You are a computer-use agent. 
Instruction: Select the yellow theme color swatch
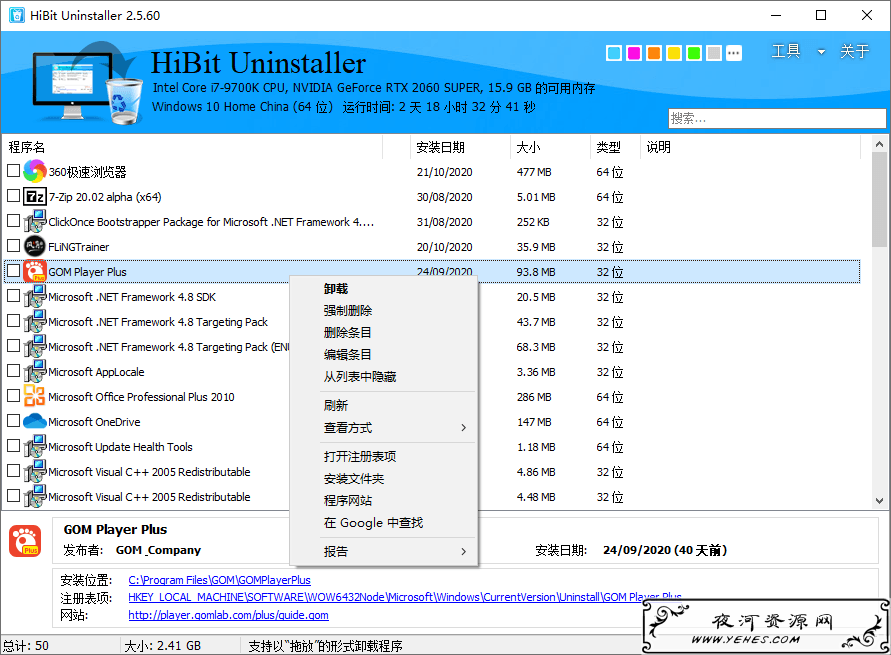674,53
